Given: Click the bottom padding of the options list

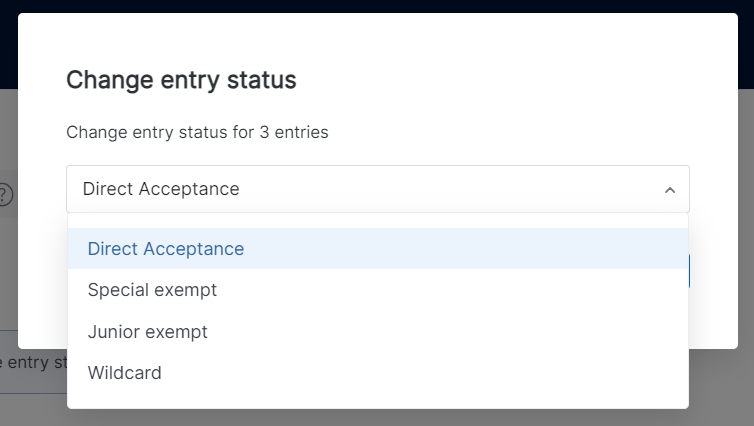Looking at the screenshot, I should [378, 401].
